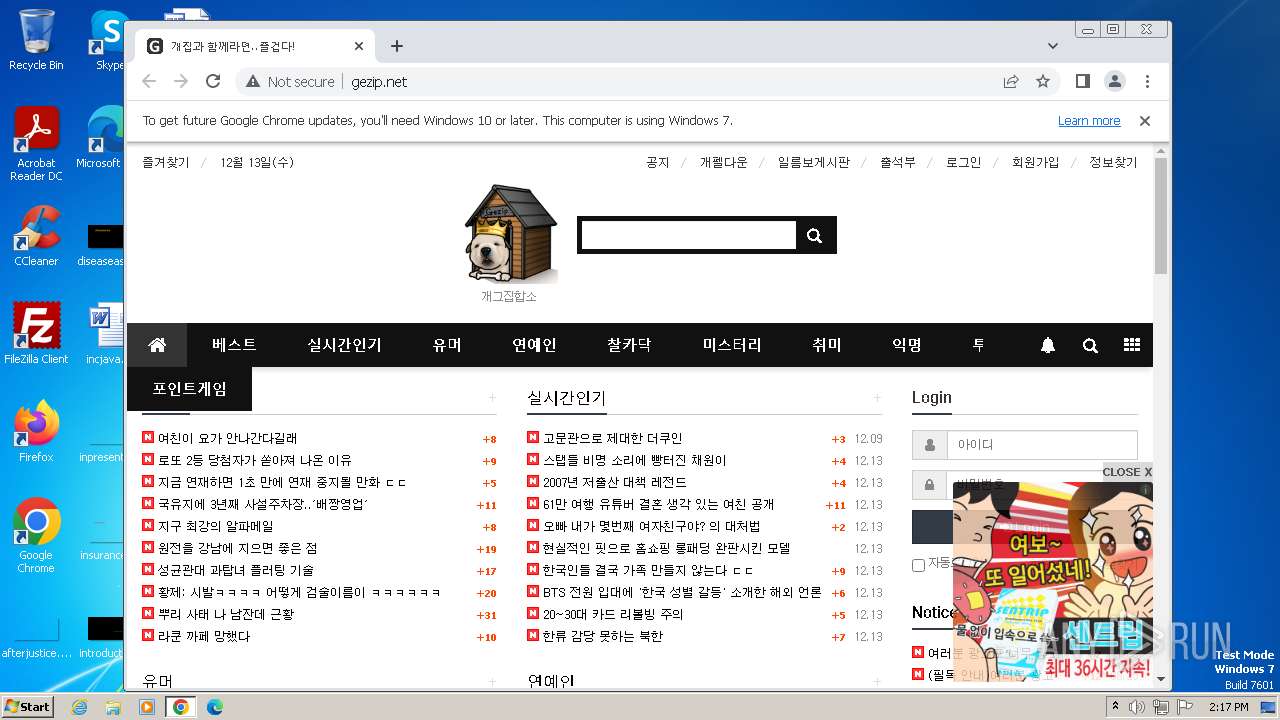Open post '한류 감당 못하는 북한'

[602, 636]
